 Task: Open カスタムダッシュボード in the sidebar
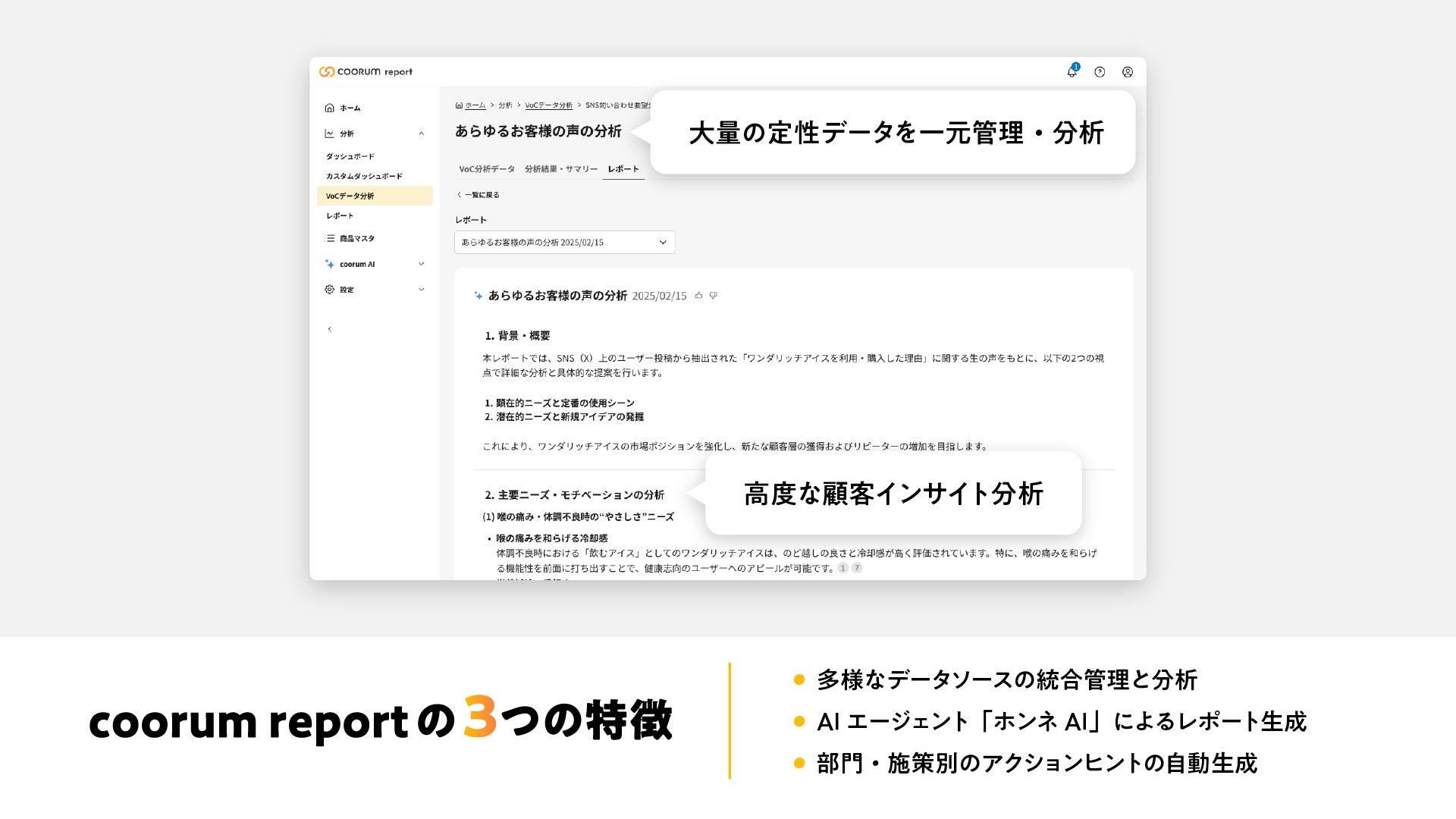[x=364, y=176]
